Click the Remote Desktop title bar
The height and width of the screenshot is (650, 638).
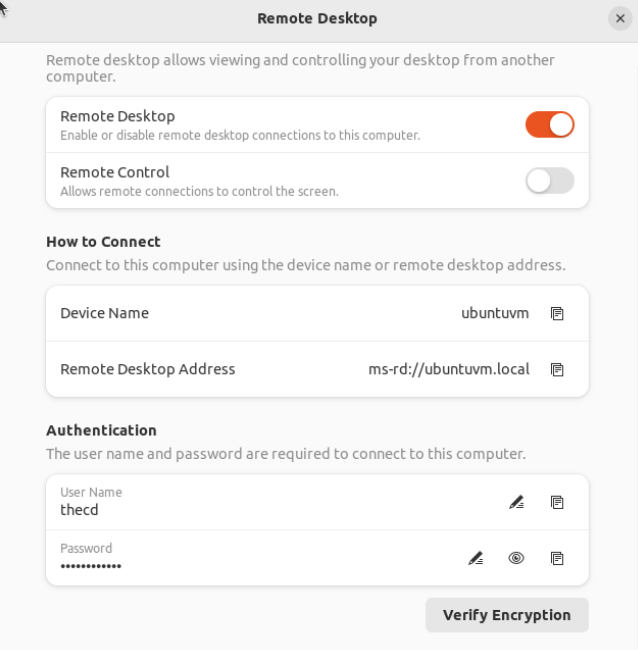(317, 18)
